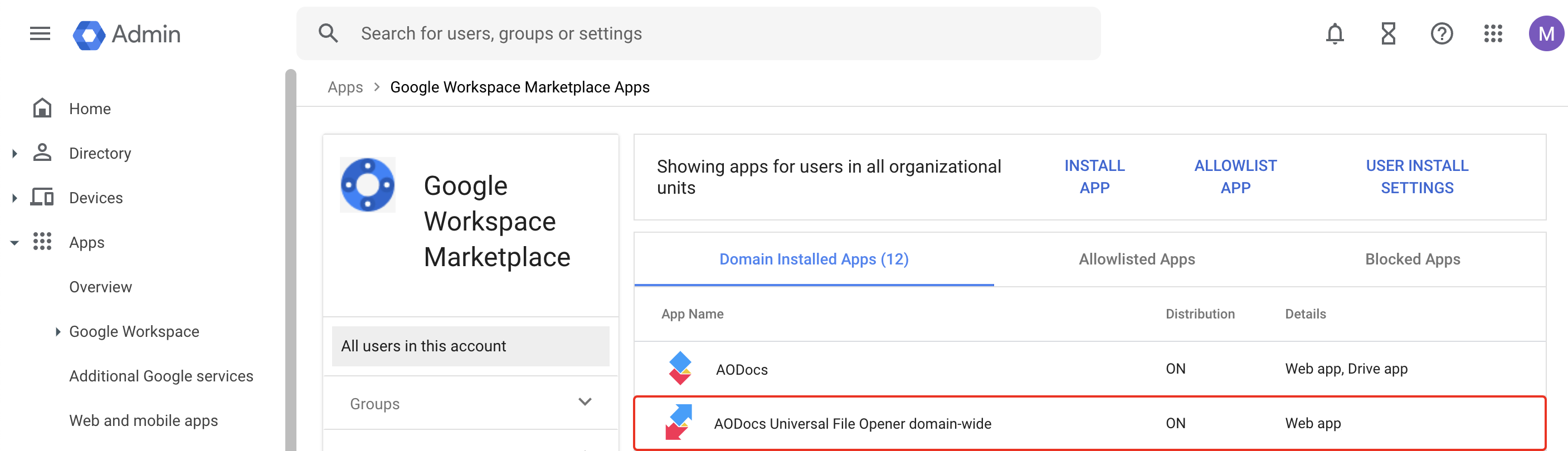Click the Distribution column header
Viewport: 1568px width, 451px height.
click(x=1200, y=314)
